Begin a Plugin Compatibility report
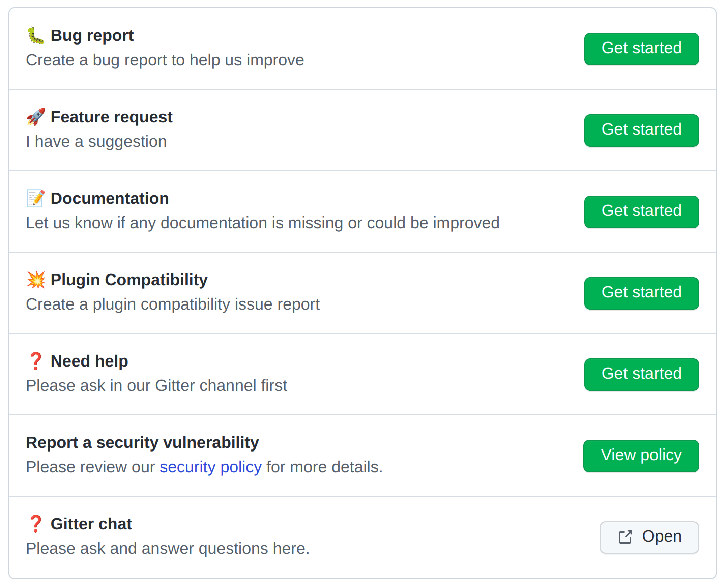This screenshot has width=725, height=585. point(641,292)
